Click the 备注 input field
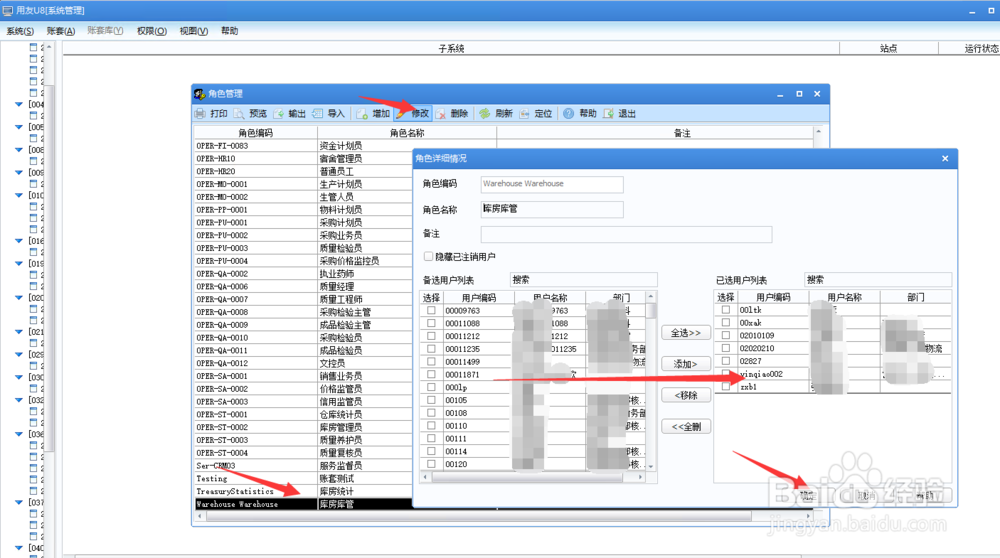This screenshot has height=558, width=1000. [626, 234]
